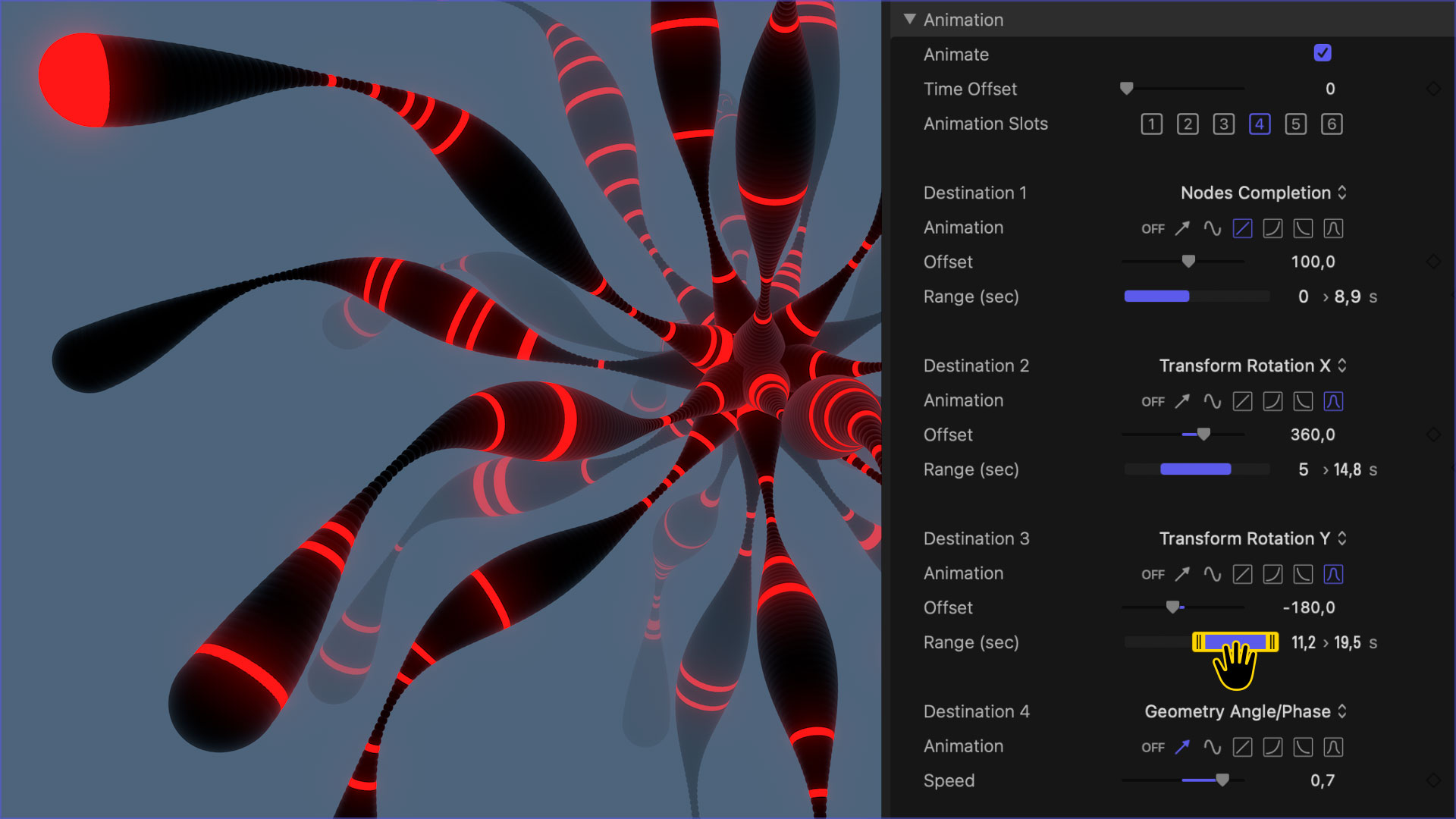Choose linear ramp curve for Destination 1
Viewport: 1456px width, 819px height.
click(1242, 228)
